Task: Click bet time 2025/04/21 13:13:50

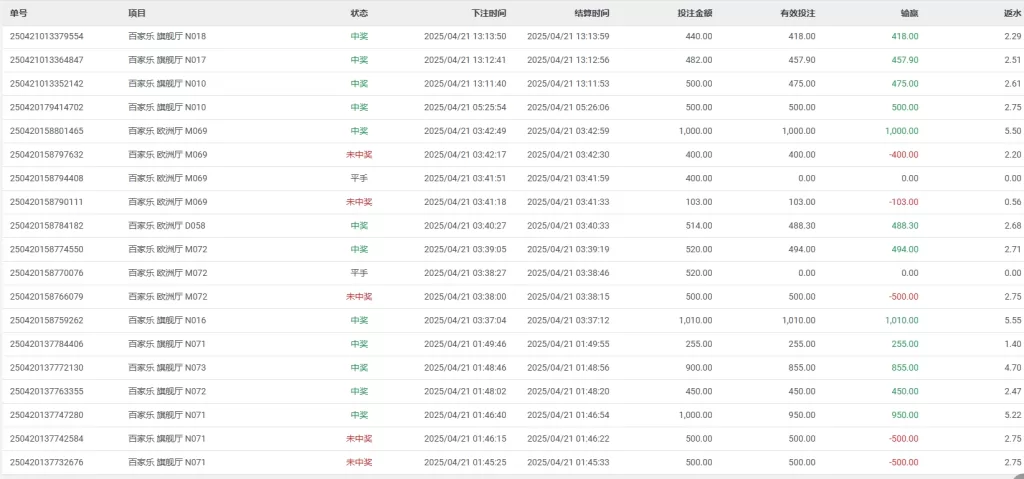Action: (x=465, y=37)
